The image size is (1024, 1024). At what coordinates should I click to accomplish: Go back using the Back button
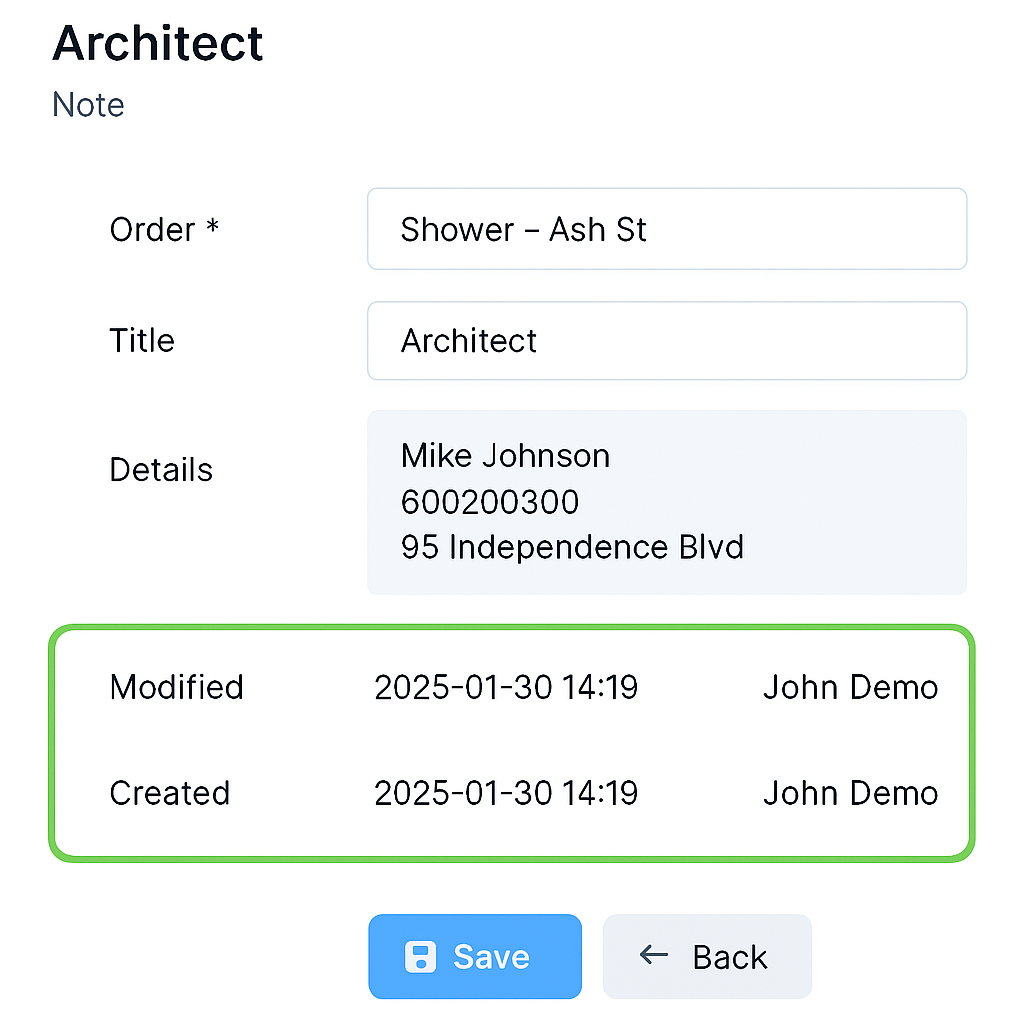707,956
